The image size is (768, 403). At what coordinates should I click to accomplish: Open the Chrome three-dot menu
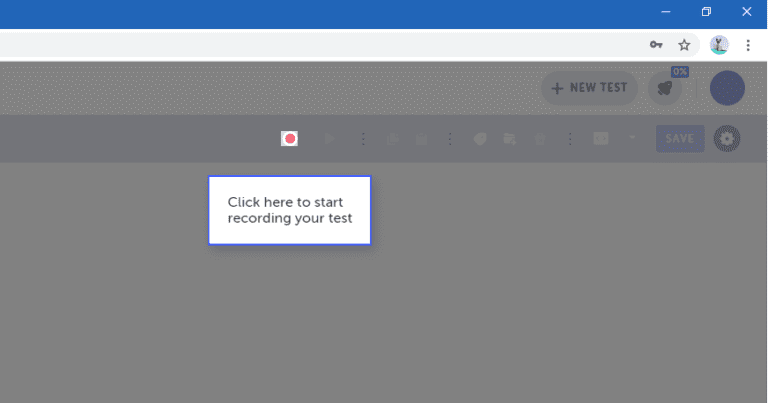click(x=748, y=45)
